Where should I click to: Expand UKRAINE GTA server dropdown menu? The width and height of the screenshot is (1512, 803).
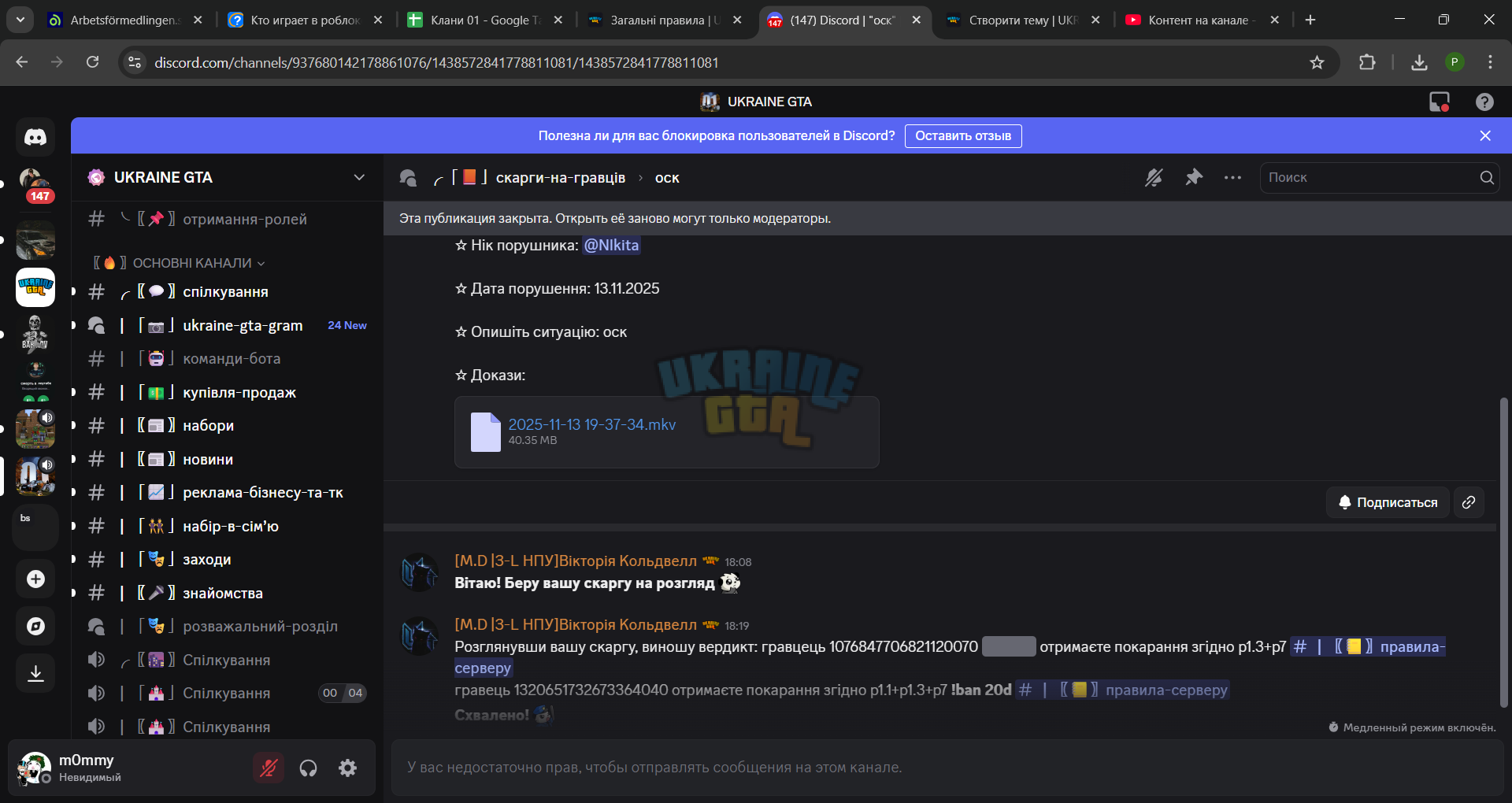(x=359, y=177)
